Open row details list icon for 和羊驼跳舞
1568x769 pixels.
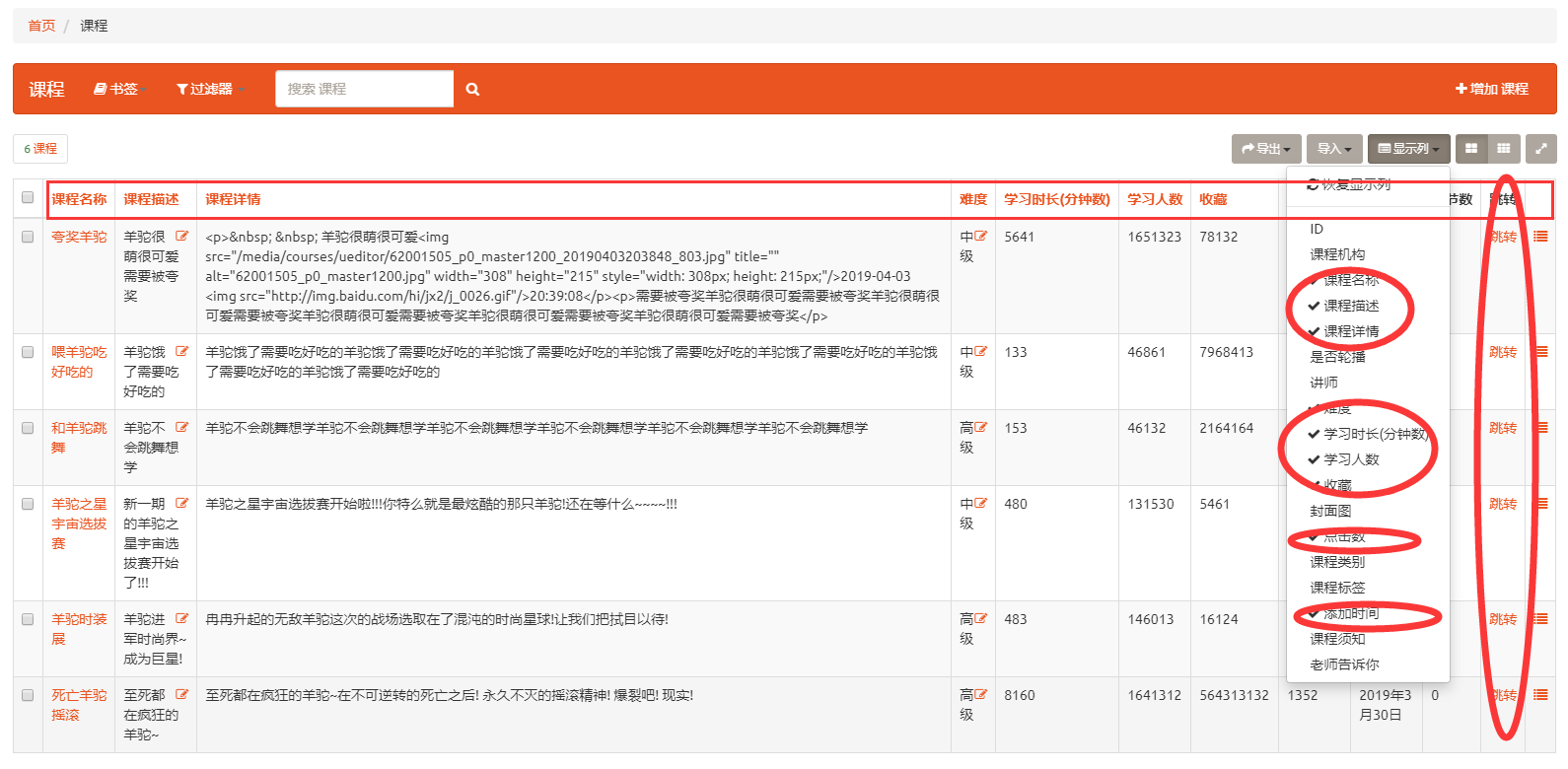click(1541, 428)
